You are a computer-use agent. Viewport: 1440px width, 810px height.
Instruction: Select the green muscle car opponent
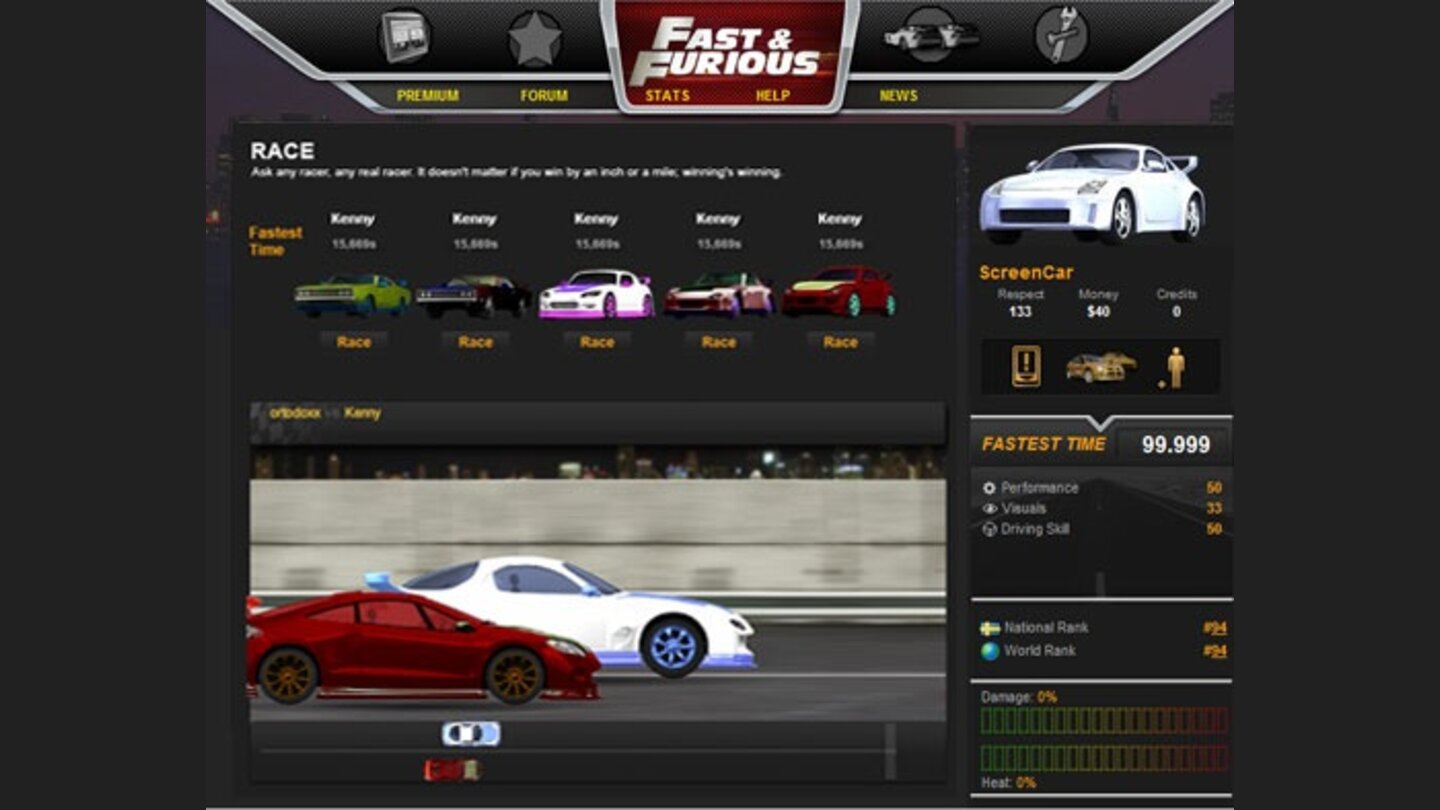pos(353,295)
